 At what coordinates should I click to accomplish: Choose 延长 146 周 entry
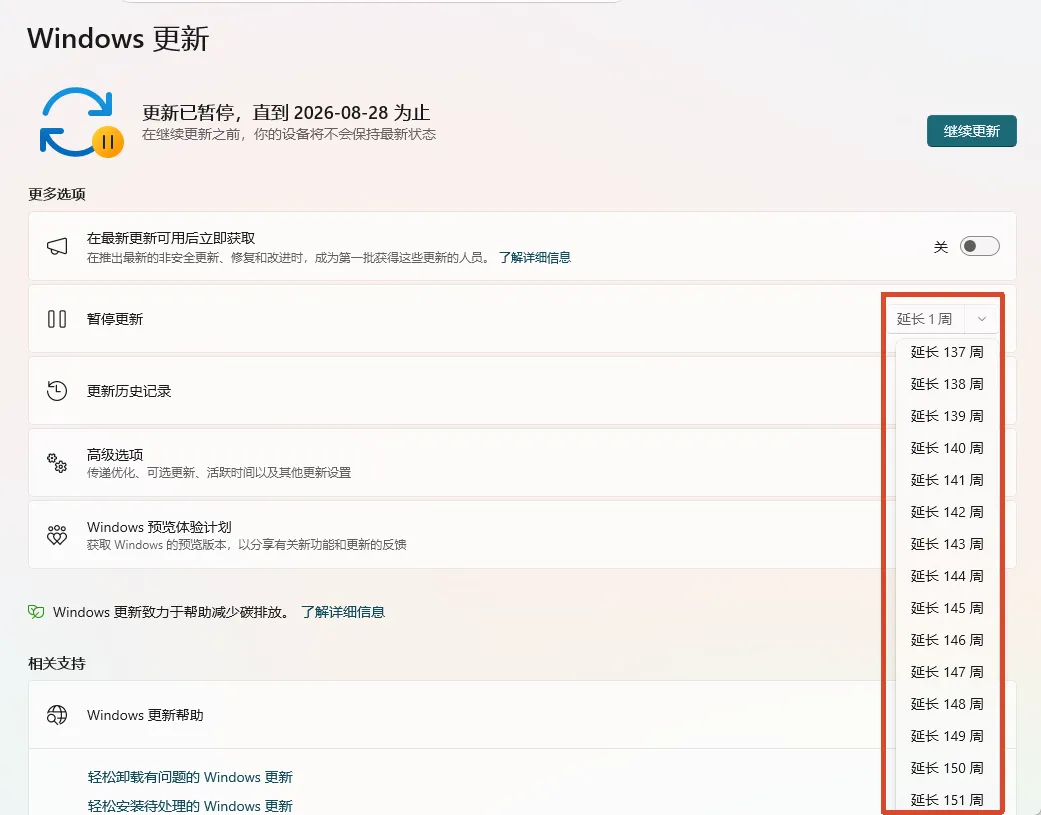coord(947,640)
